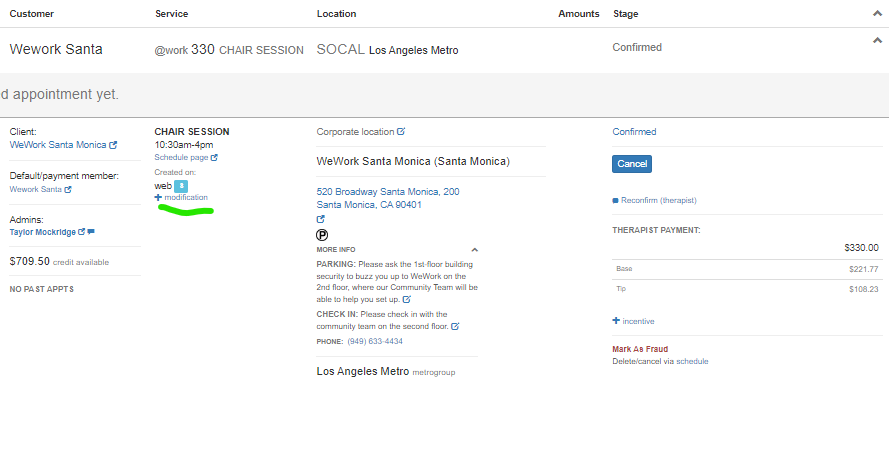The height and width of the screenshot is (456, 893).
Task: Click edit icon next to Corporate location
Action: (x=401, y=131)
